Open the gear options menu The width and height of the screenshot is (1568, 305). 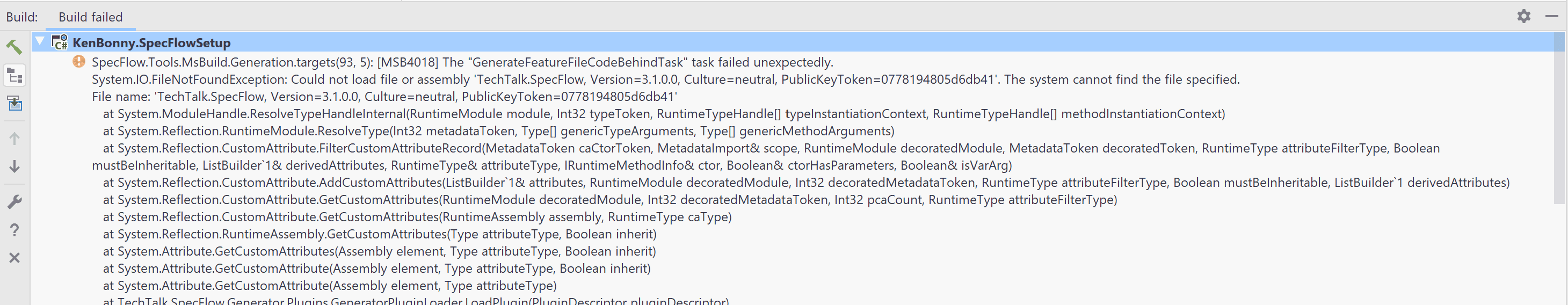coord(1523,17)
